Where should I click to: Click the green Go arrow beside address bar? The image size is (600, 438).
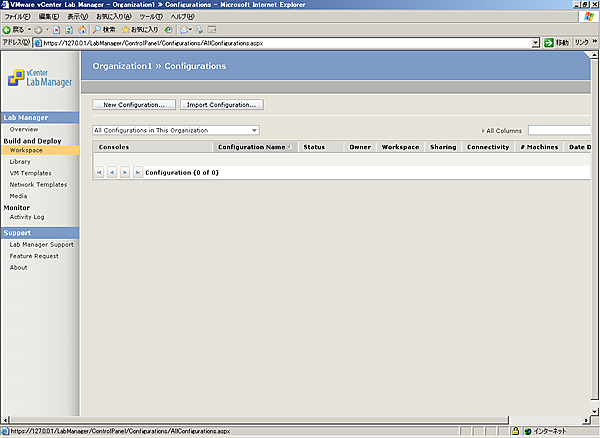[549, 43]
